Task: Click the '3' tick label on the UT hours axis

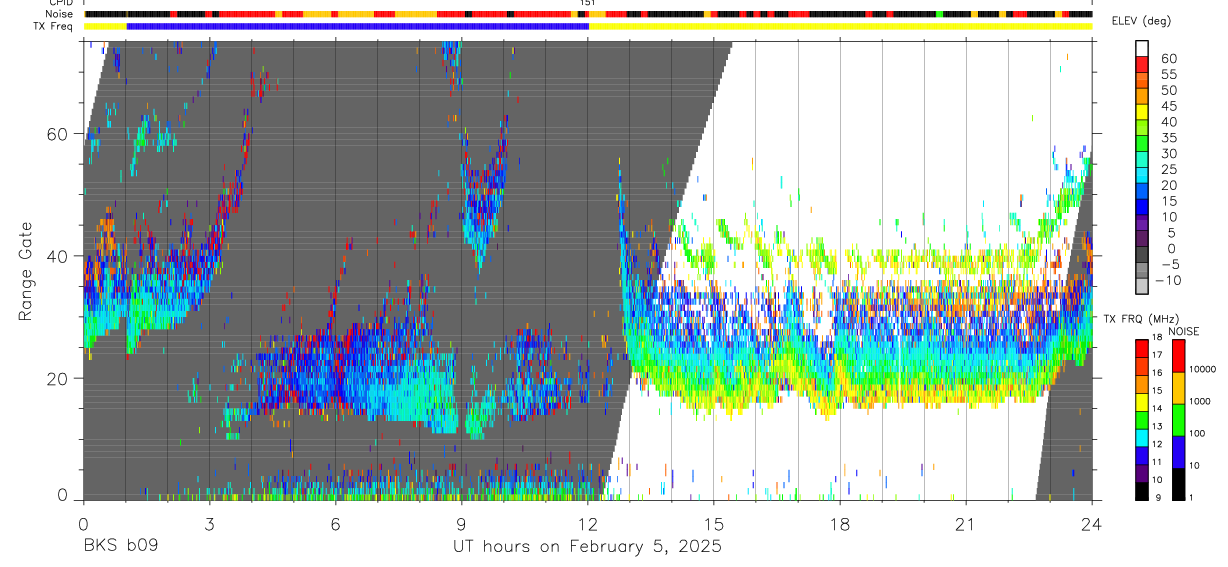Action: (x=209, y=524)
